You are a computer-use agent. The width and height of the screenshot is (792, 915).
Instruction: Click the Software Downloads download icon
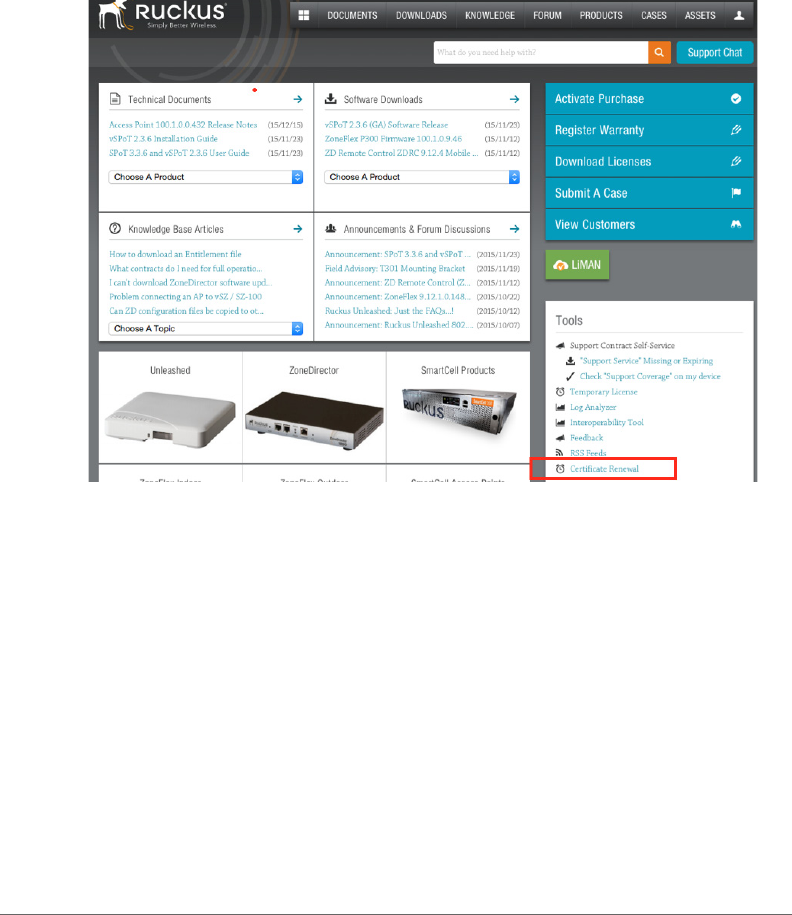[330, 99]
